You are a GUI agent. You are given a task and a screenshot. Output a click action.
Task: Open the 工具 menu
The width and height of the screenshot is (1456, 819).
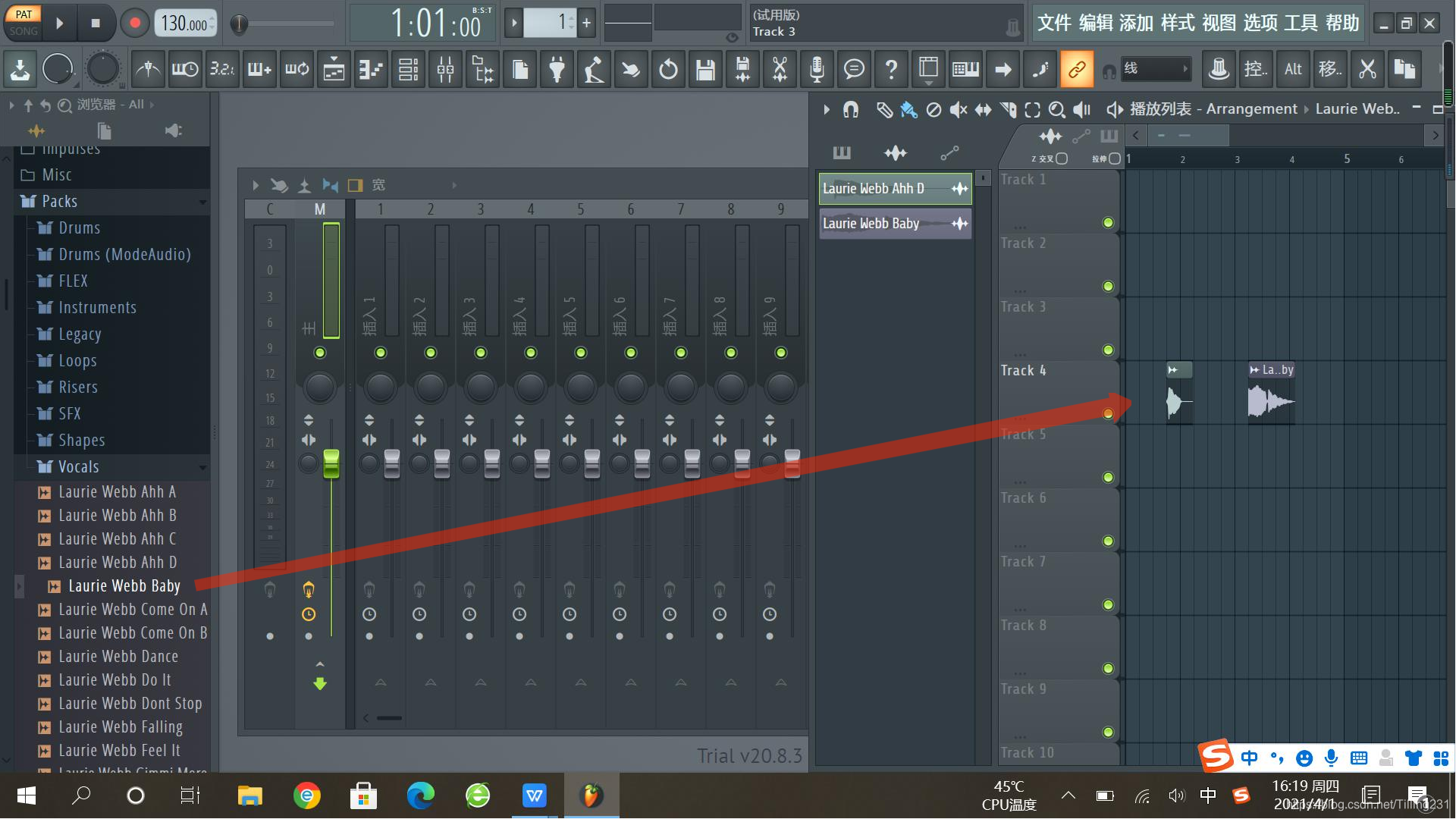tap(1301, 23)
